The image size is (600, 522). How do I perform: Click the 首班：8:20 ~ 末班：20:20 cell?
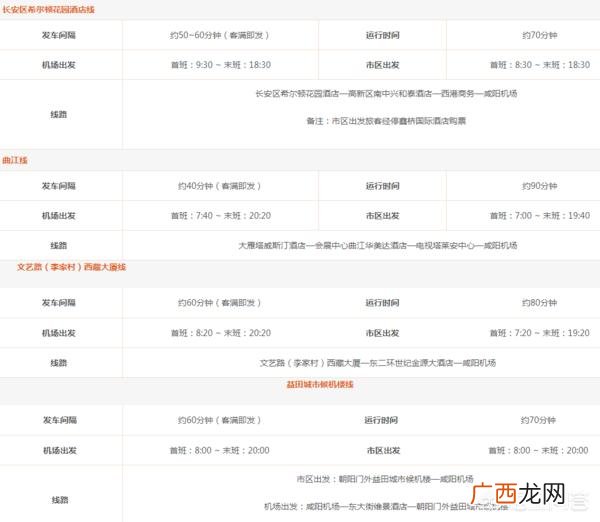pos(221,333)
